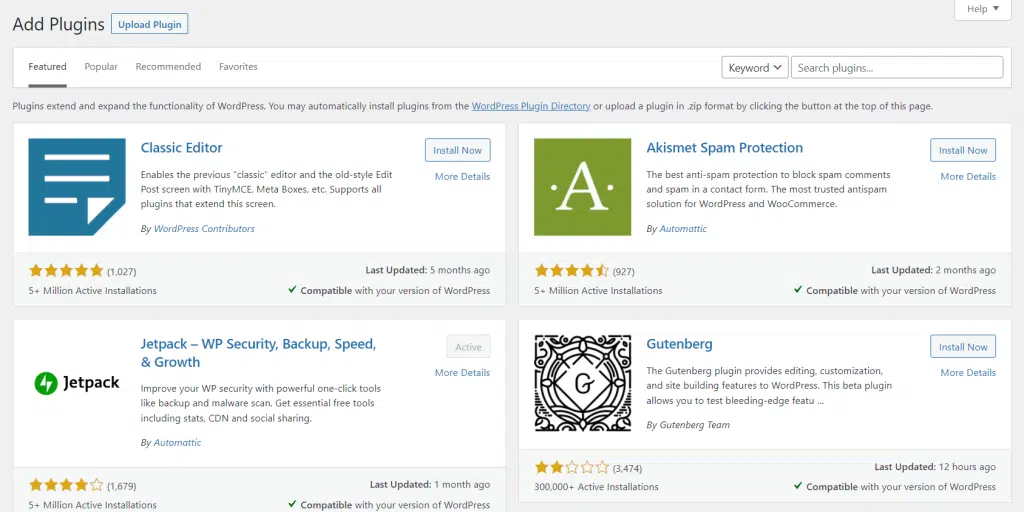Switch to the Featured tab

point(48,67)
